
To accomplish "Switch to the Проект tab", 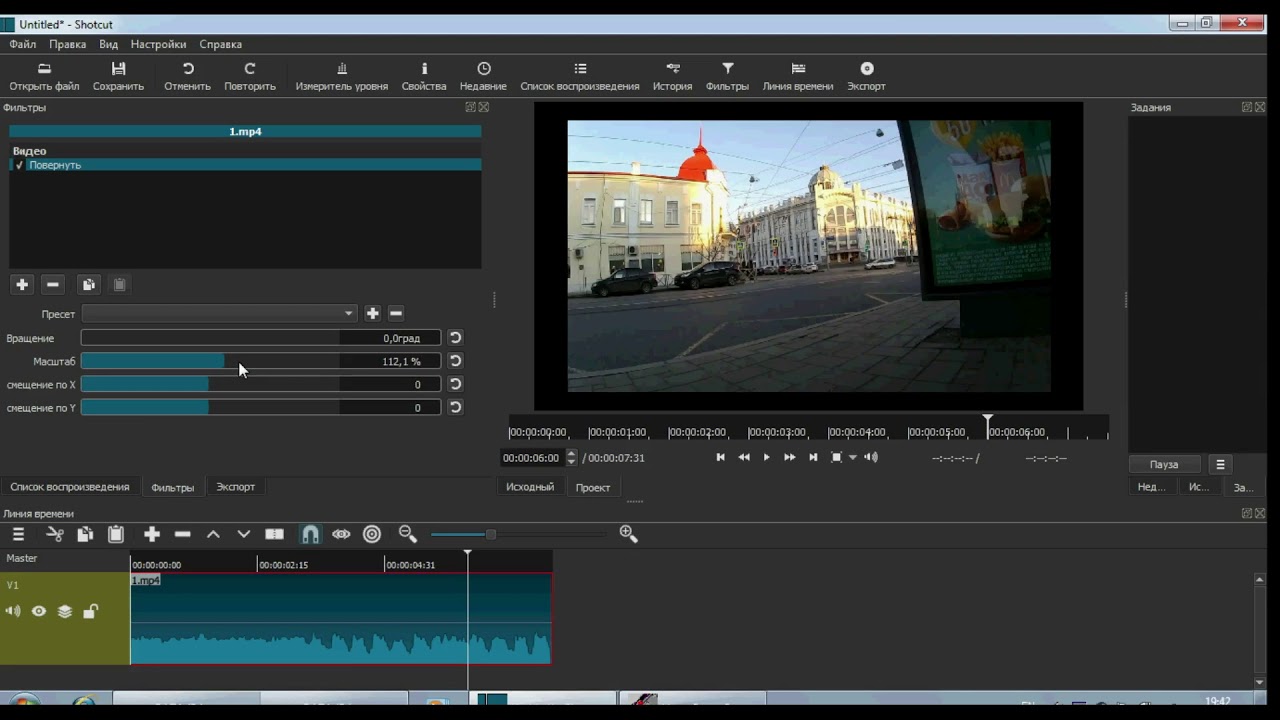I will click(x=593, y=488).
